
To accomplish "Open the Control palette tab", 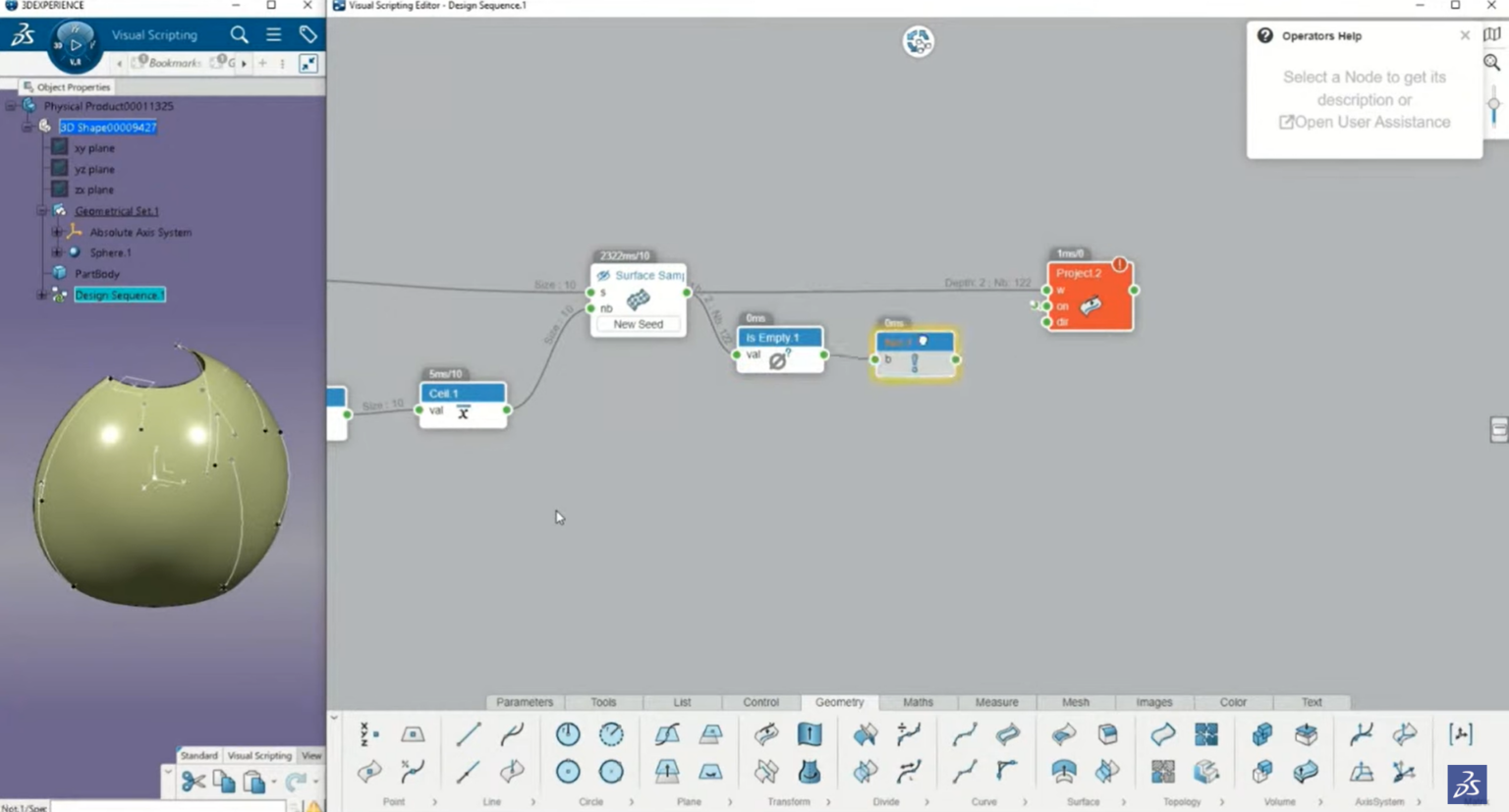I will pos(760,702).
